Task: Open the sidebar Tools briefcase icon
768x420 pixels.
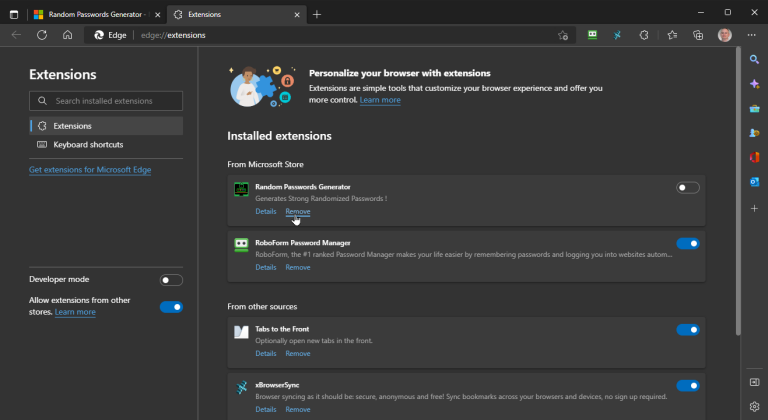Action: (x=754, y=108)
